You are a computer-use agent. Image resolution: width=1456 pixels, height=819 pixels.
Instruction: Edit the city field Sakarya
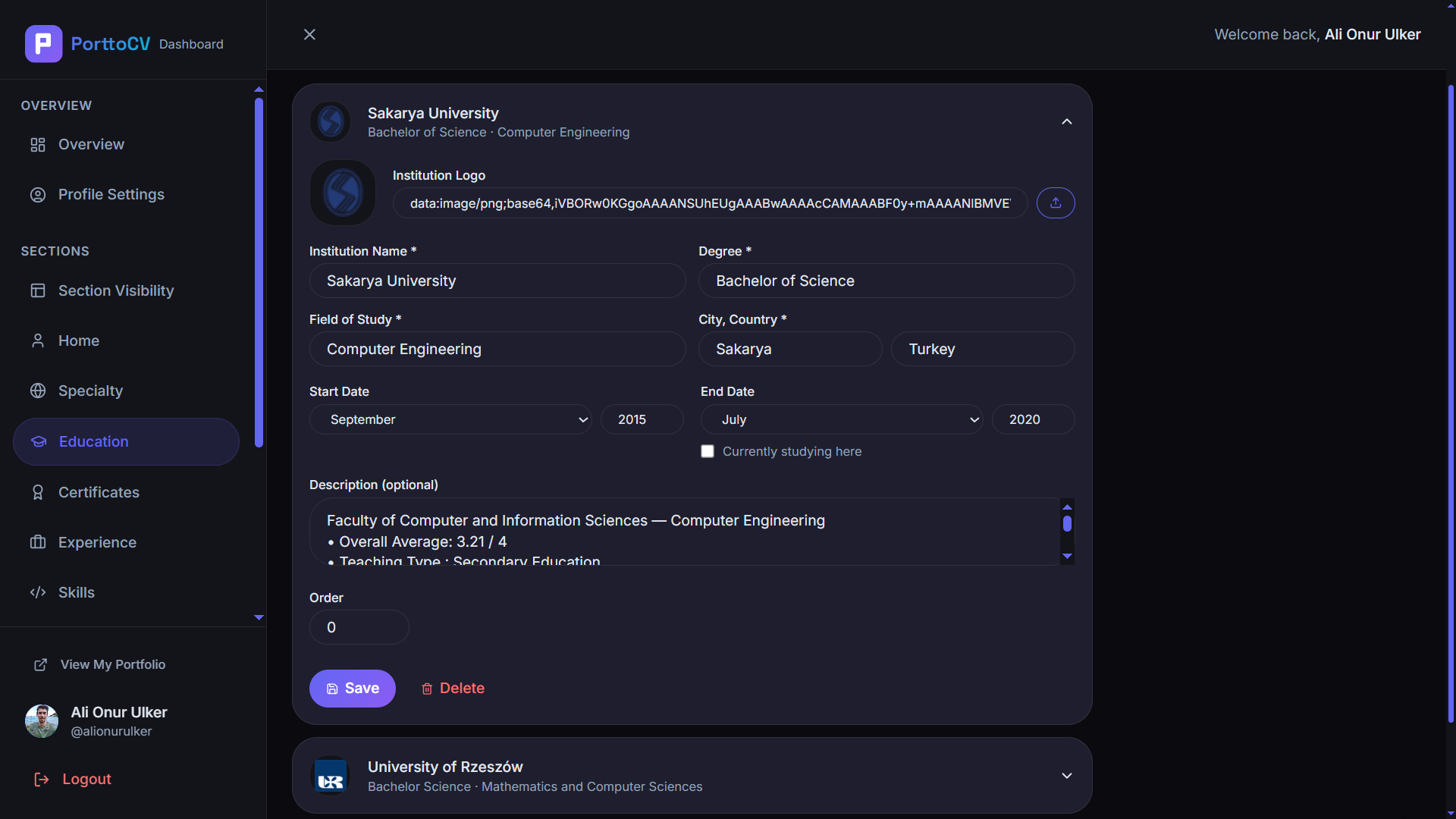click(790, 349)
